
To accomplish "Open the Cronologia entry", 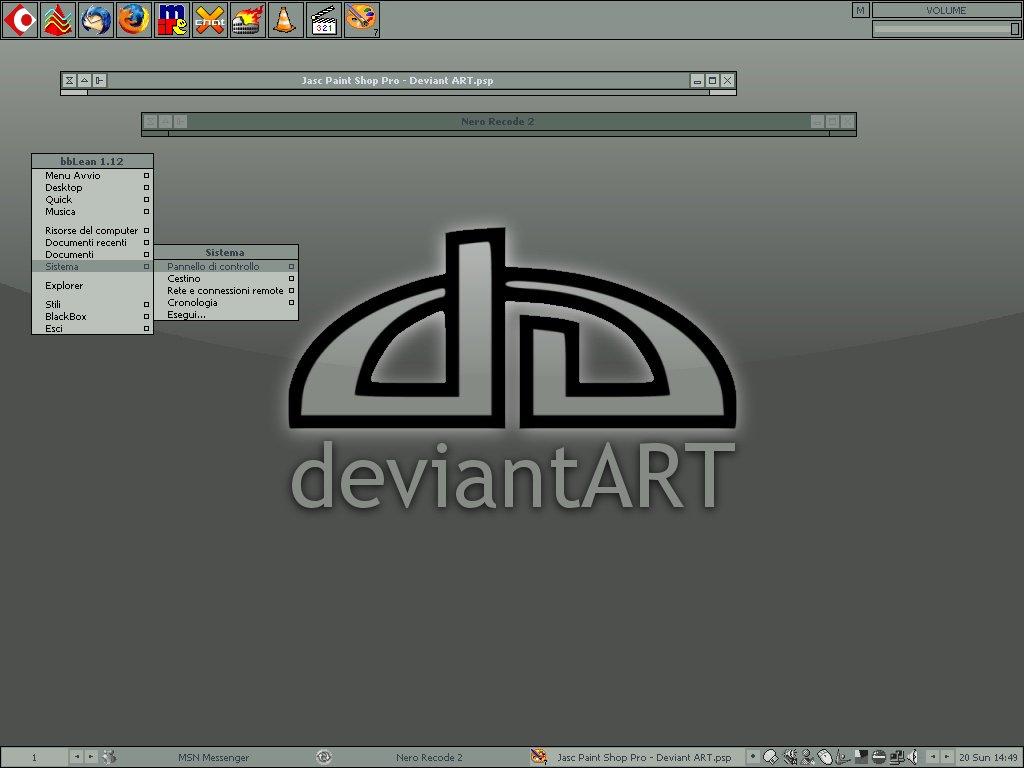I will coord(226,303).
